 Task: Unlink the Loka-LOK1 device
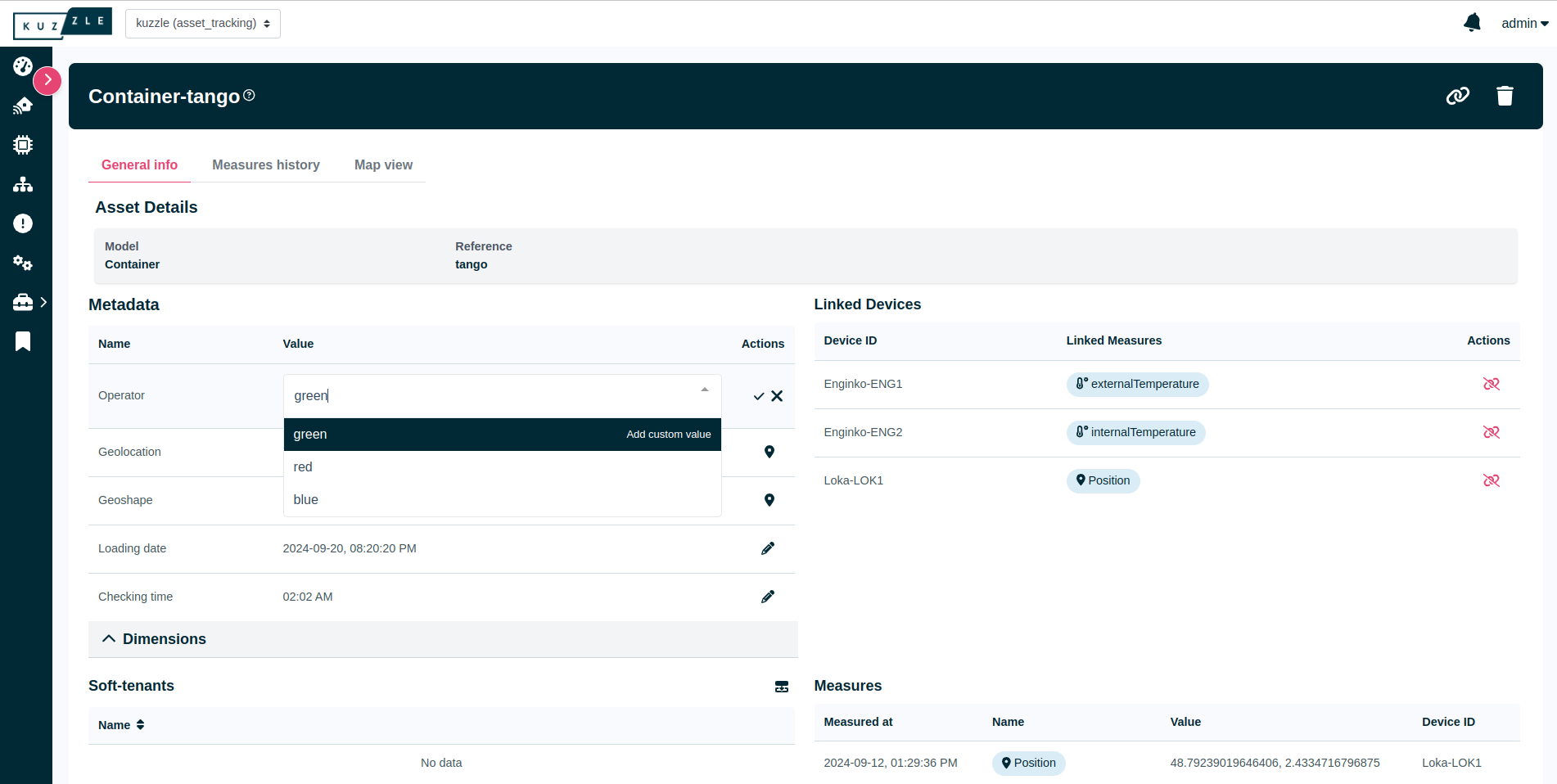tap(1491, 480)
